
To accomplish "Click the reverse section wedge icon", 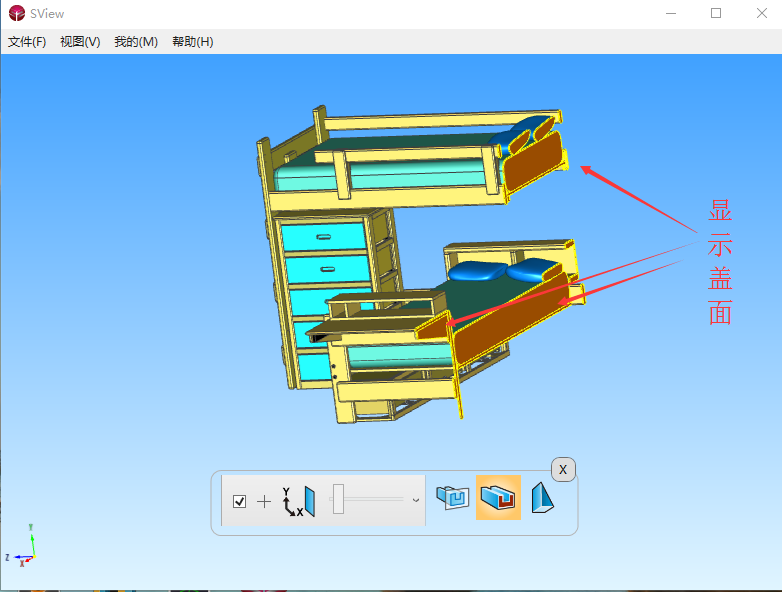I will coord(542,497).
